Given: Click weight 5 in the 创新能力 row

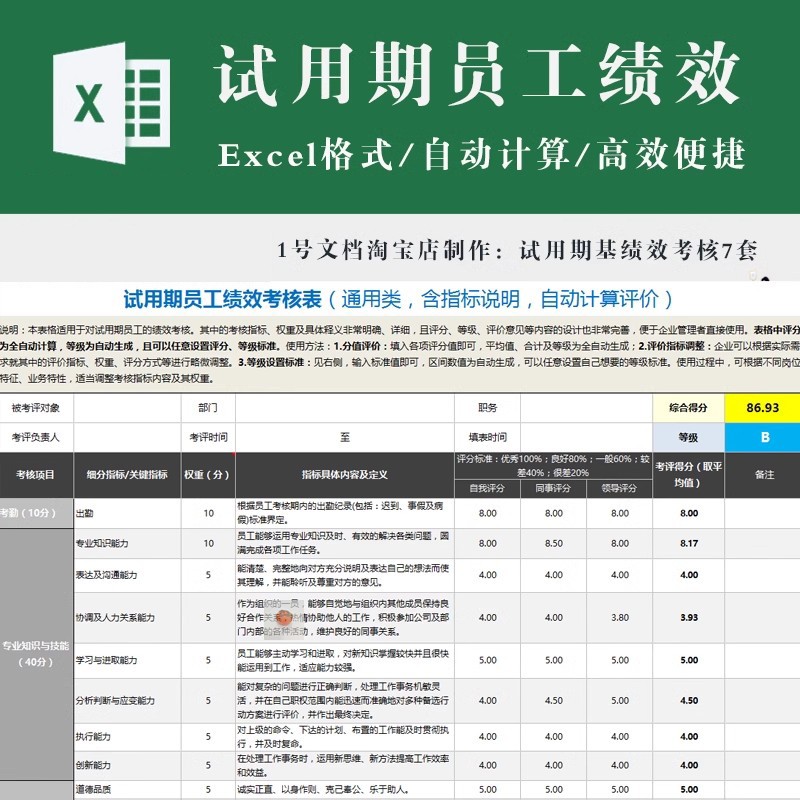Looking at the screenshot, I should (208, 765).
